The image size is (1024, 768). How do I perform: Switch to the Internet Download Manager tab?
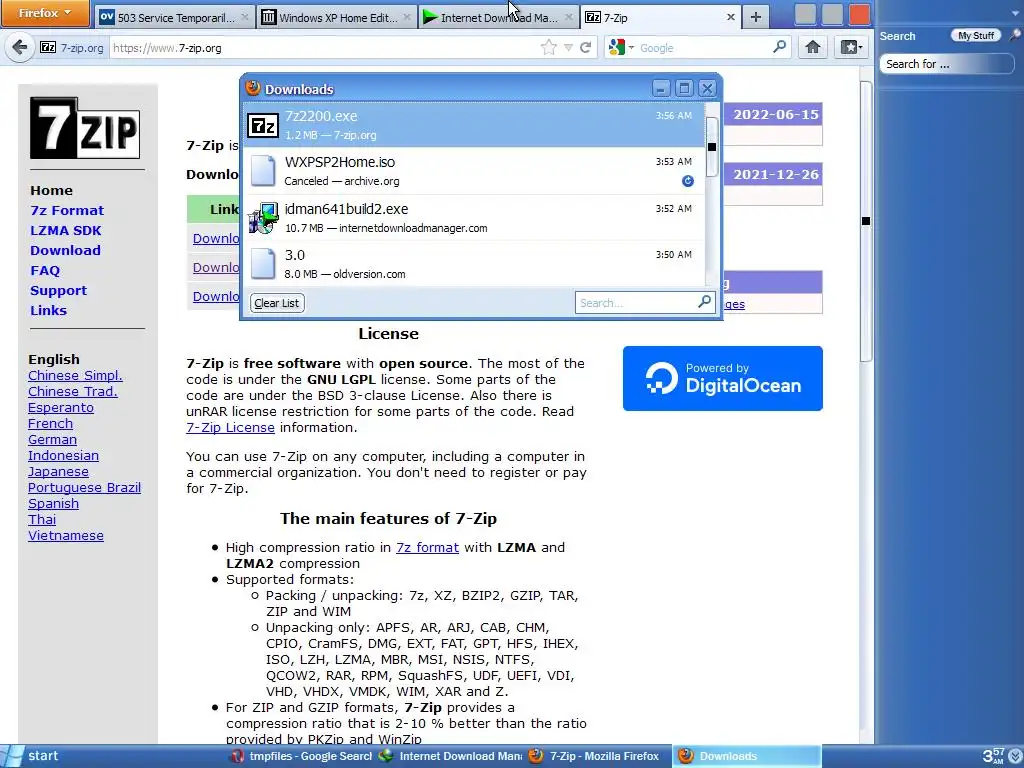coord(498,18)
